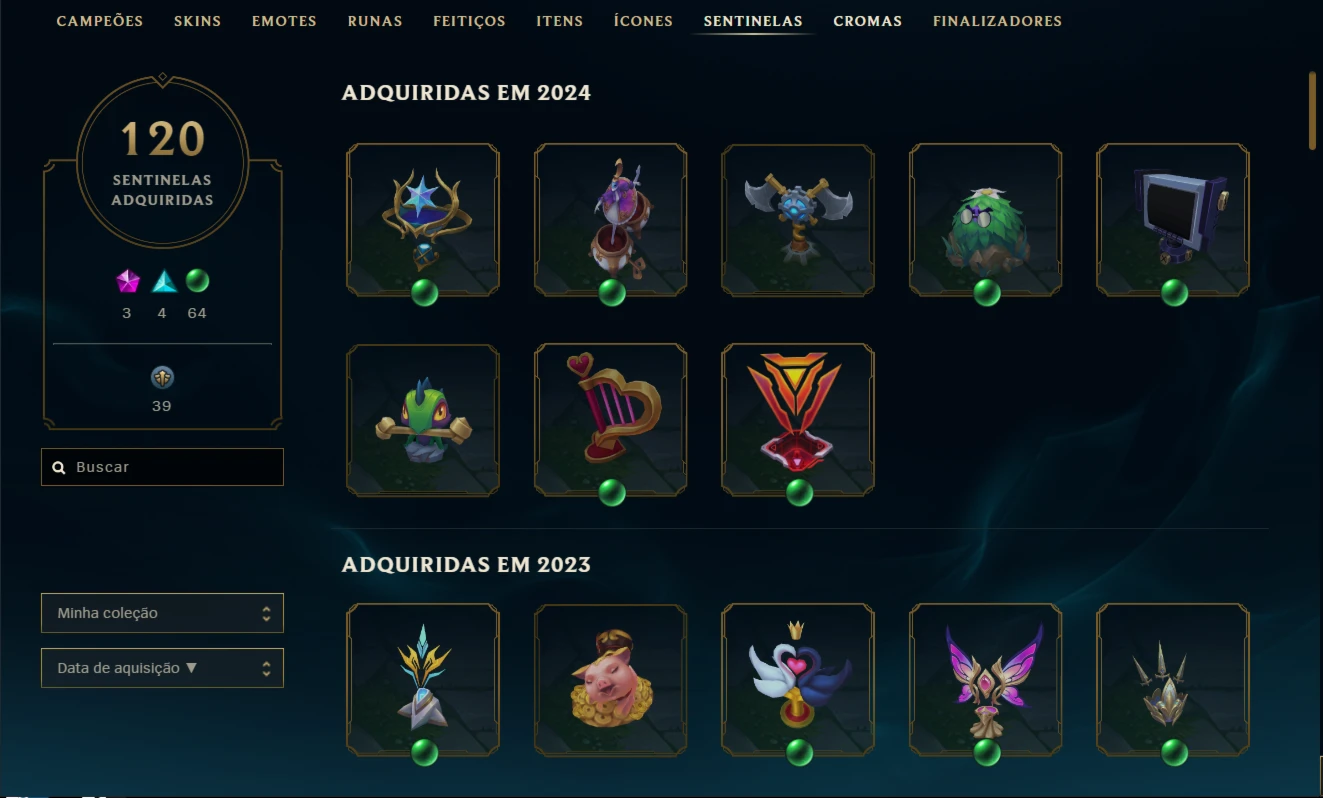Click the vertical scrollbar thumb

[x=1312, y=110]
